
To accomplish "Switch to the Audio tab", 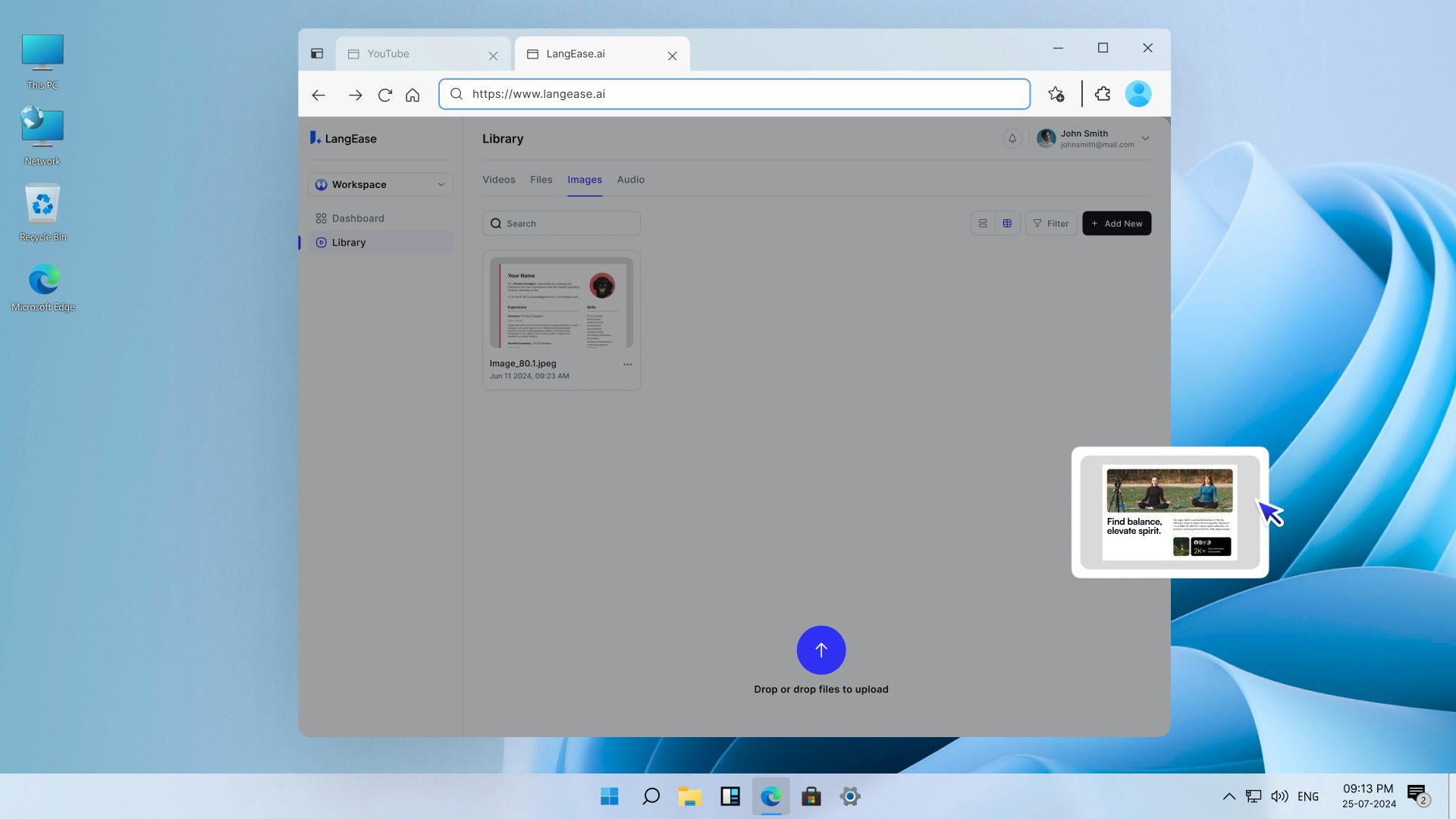I will tap(630, 180).
